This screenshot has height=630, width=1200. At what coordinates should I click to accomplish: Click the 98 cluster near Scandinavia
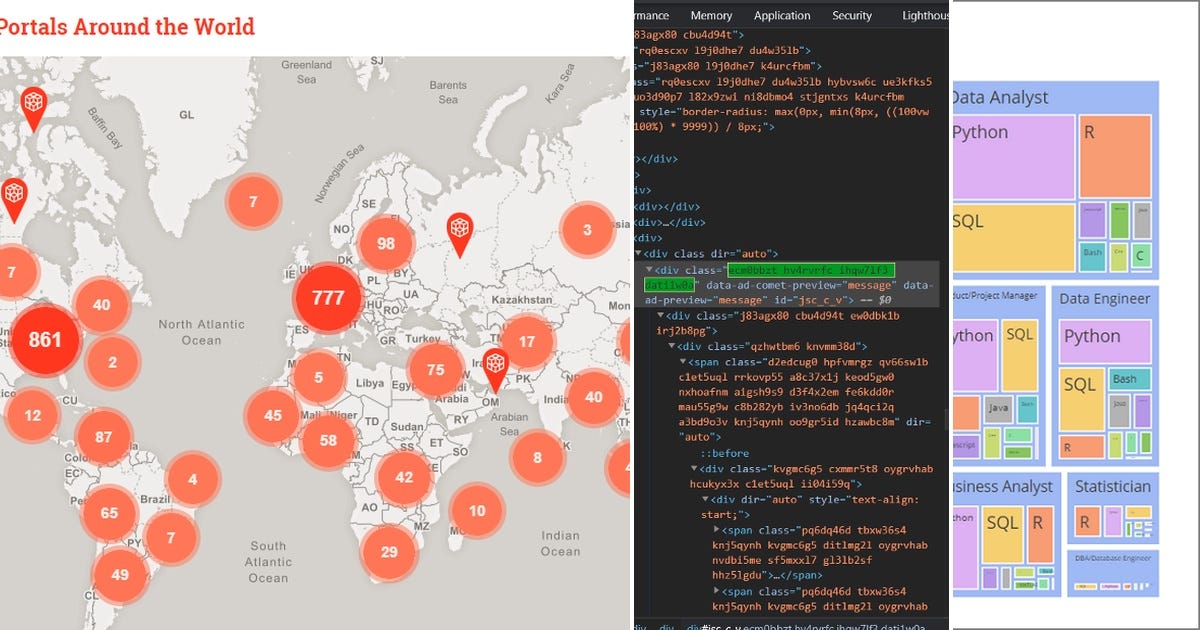[x=387, y=243]
